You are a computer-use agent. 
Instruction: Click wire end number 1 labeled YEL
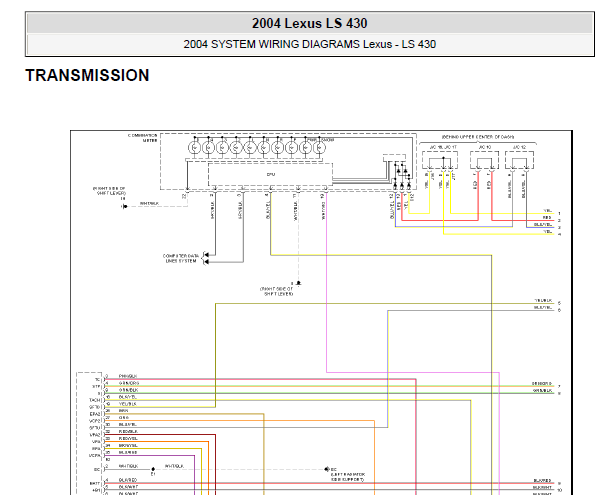(559, 214)
